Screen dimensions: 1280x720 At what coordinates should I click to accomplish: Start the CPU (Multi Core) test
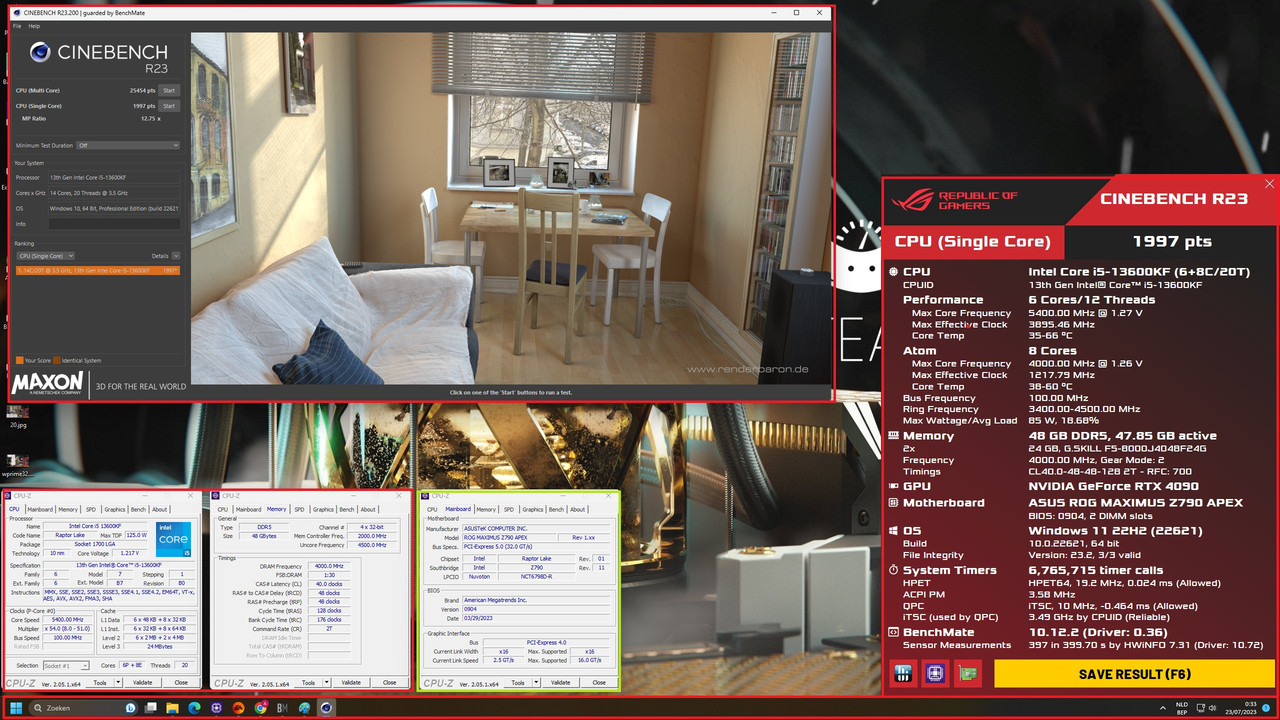169,90
